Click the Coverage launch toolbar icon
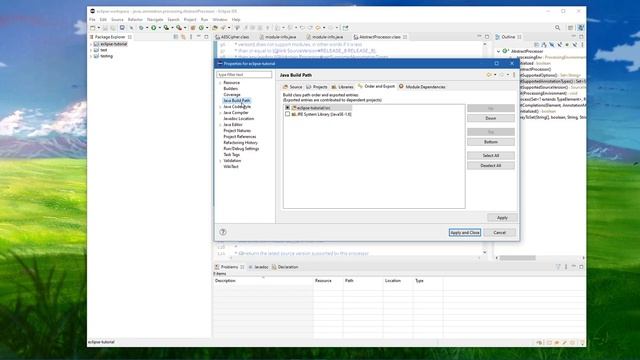 click(166, 28)
